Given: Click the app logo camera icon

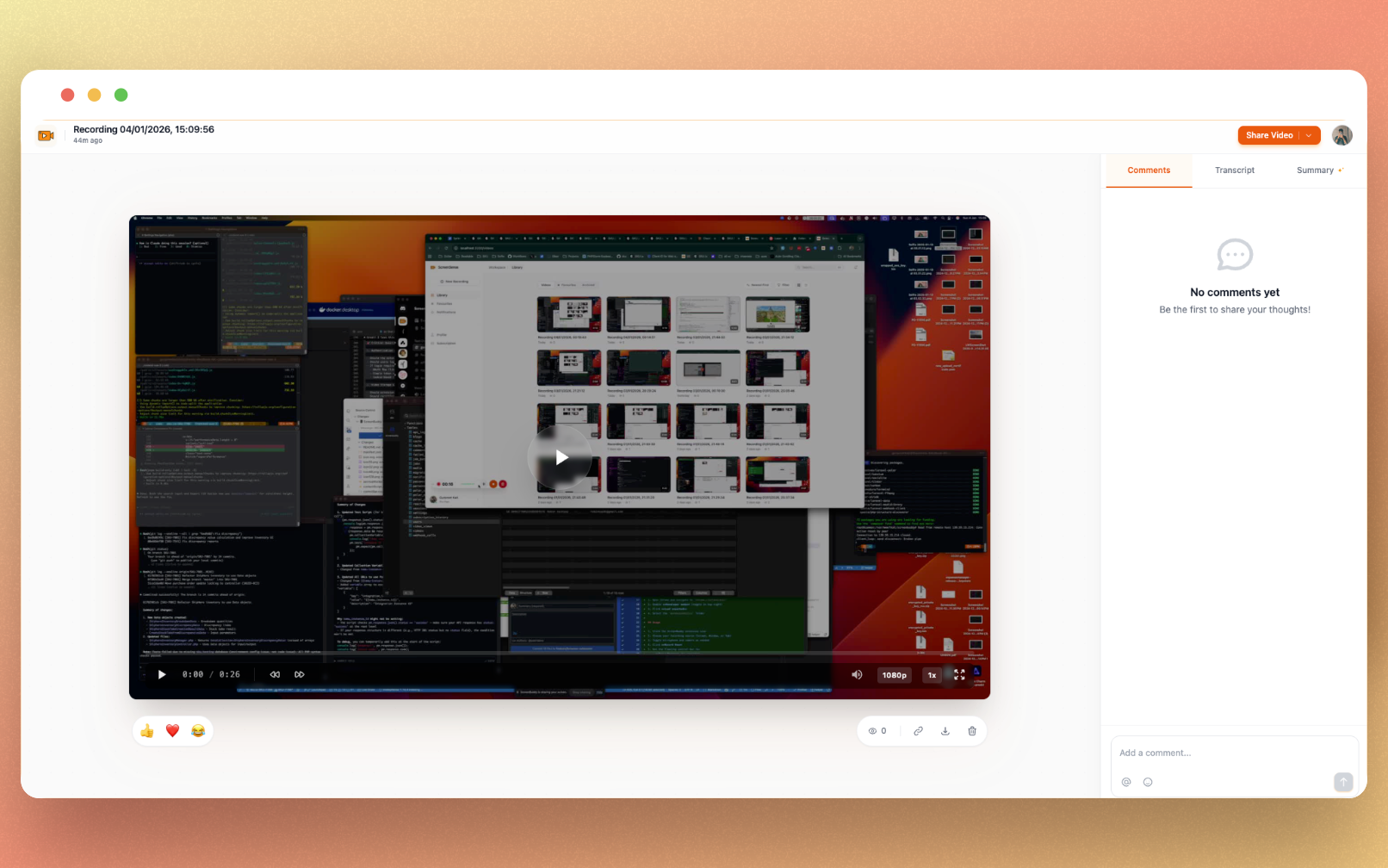Looking at the screenshot, I should click(x=46, y=135).
